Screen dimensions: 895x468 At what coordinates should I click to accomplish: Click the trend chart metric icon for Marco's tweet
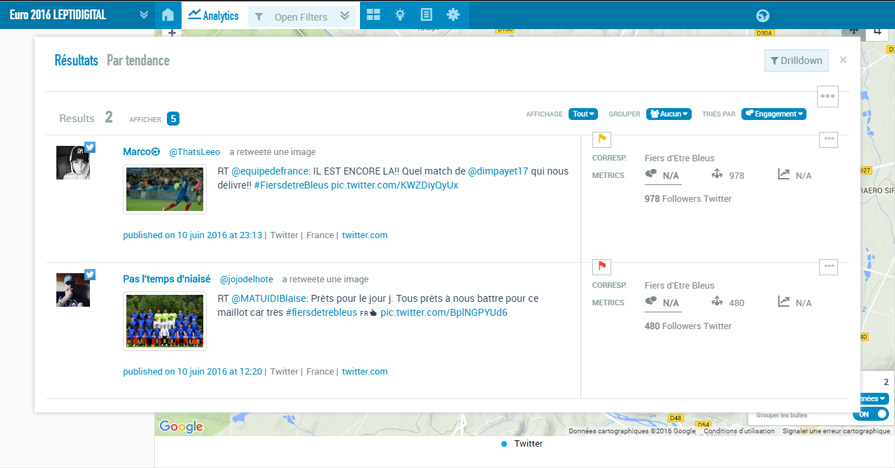(x=783, y=174)
